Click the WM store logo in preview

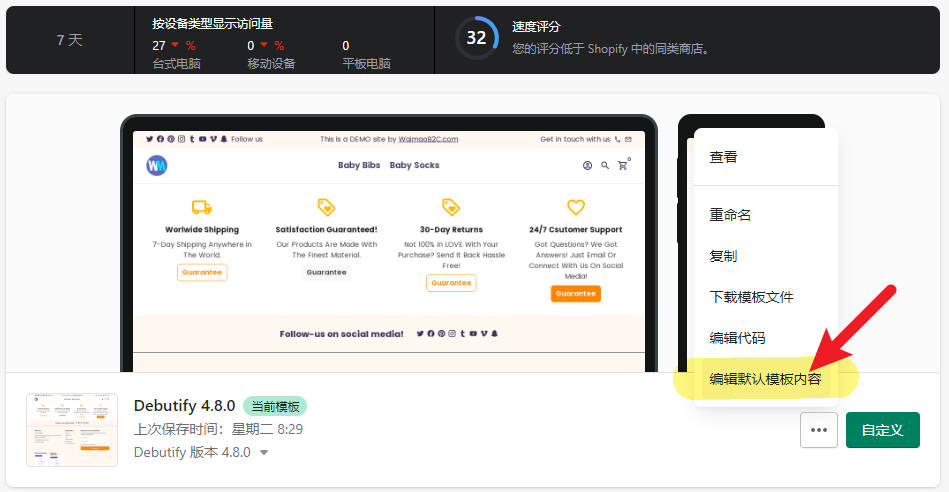click(x=157, y=165)
